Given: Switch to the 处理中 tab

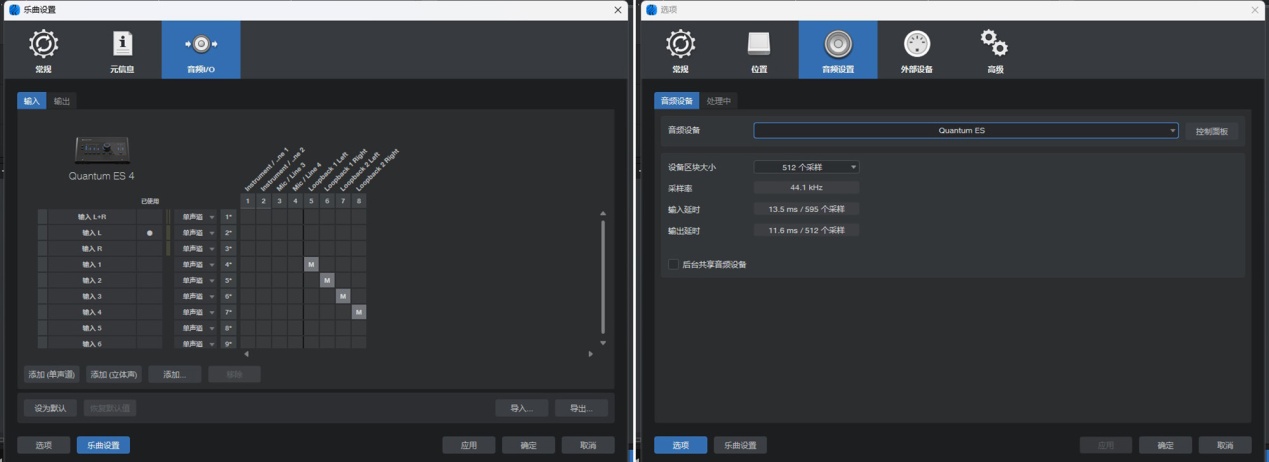Looking at the screenshot, I should coord(718,101).
